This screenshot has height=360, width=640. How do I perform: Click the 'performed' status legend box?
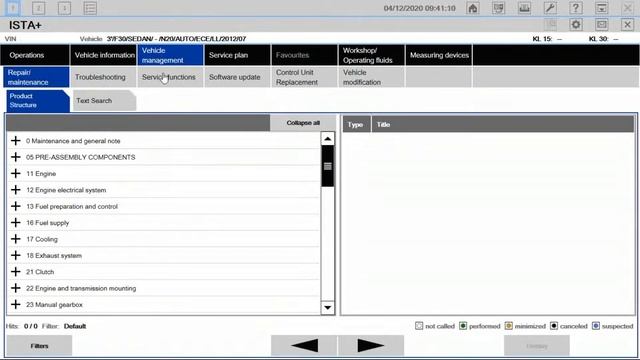[x=463, y=326]
